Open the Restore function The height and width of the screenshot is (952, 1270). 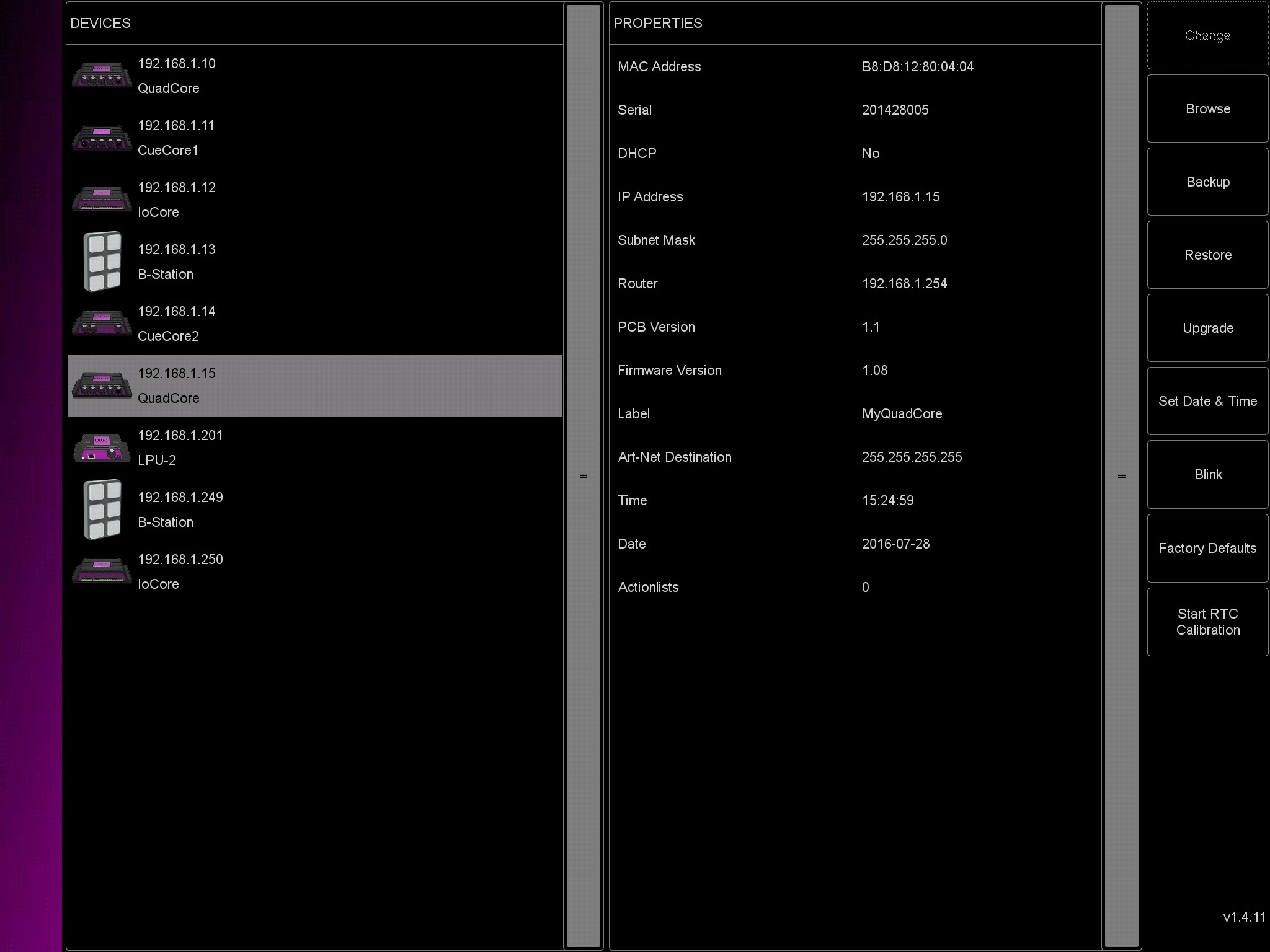click(x=1207, y=255)
